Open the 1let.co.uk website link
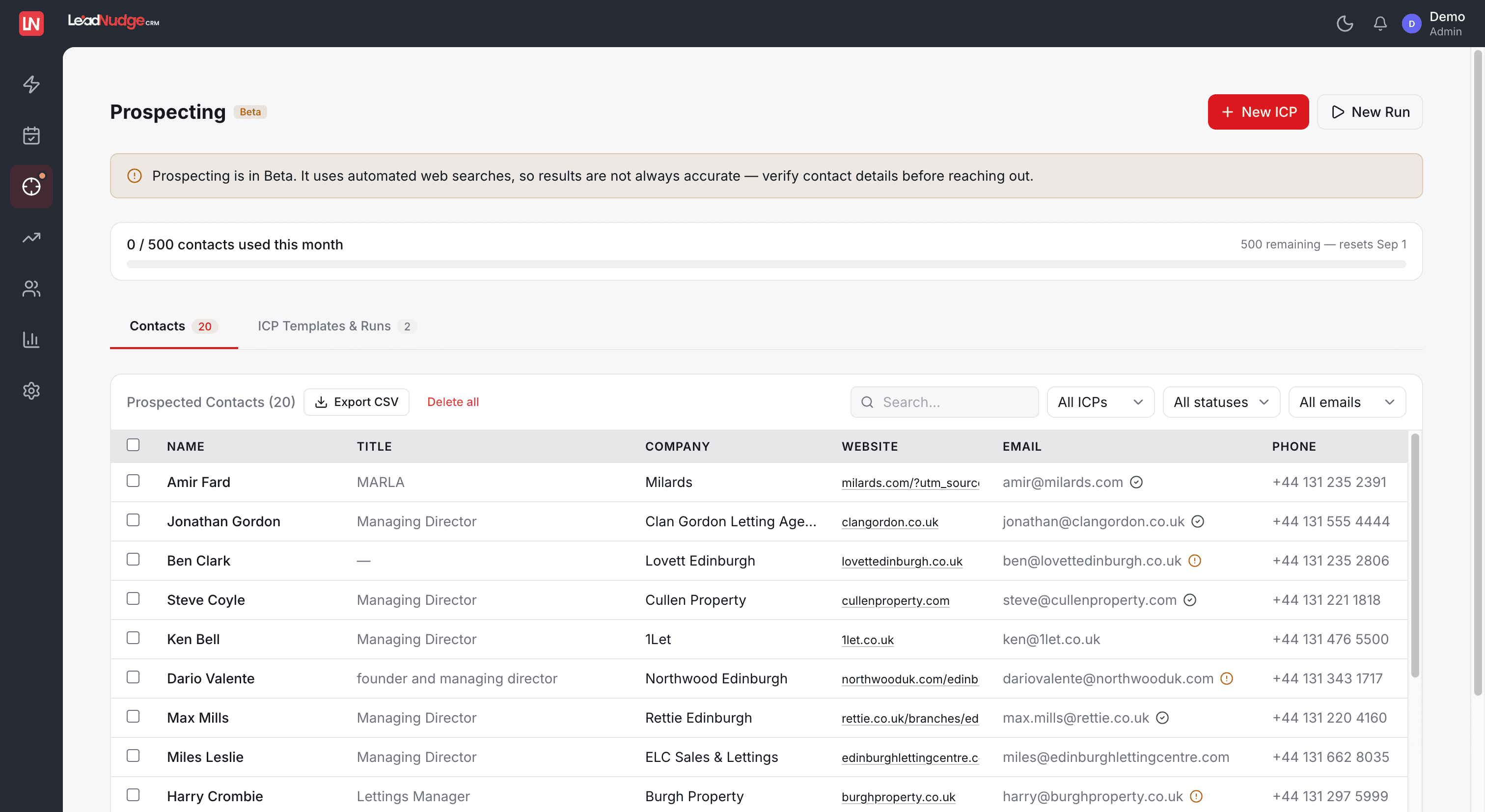1485x812 pixels. [868, 639]
